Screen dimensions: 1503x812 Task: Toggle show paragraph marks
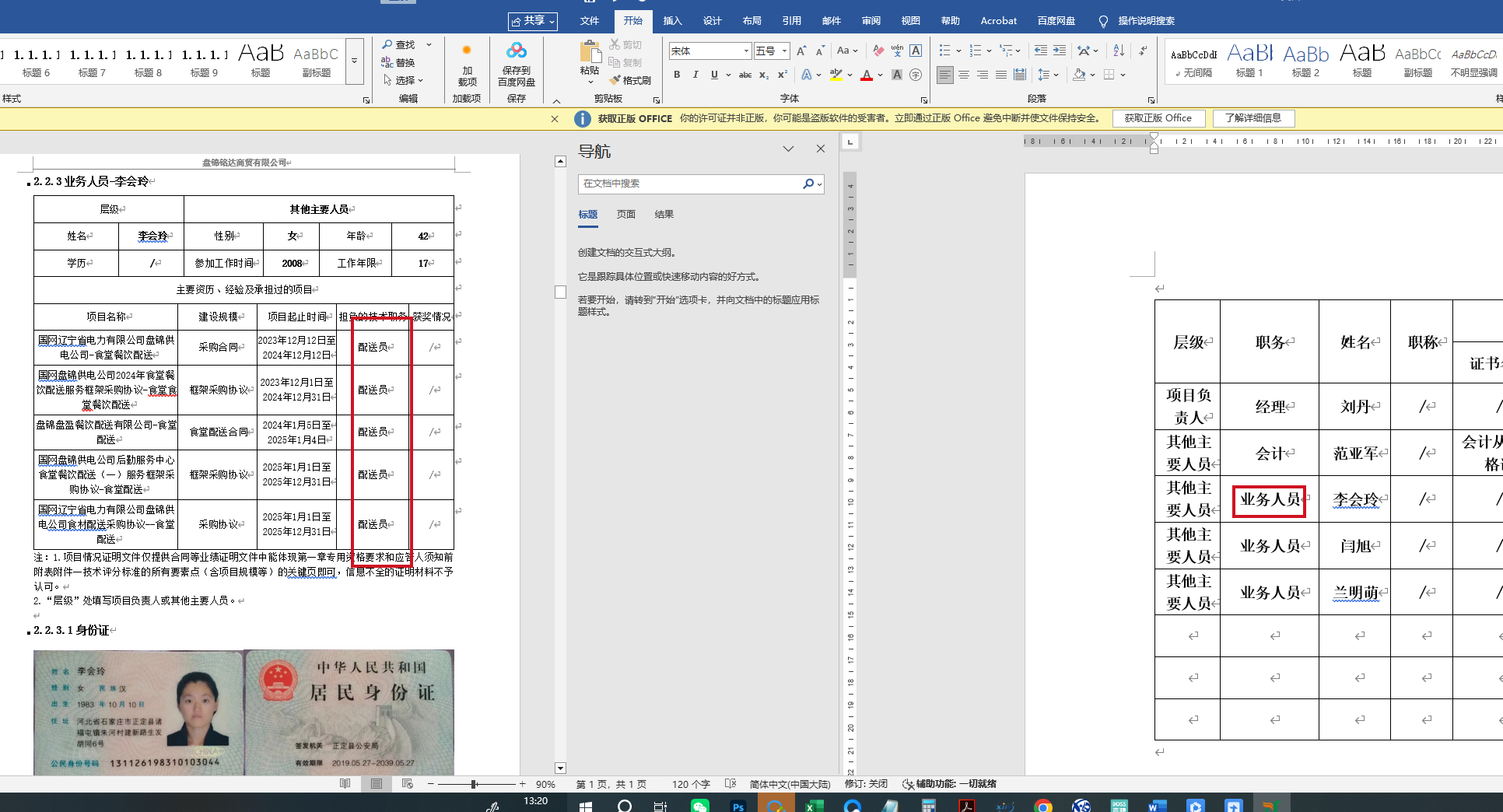1142,51
